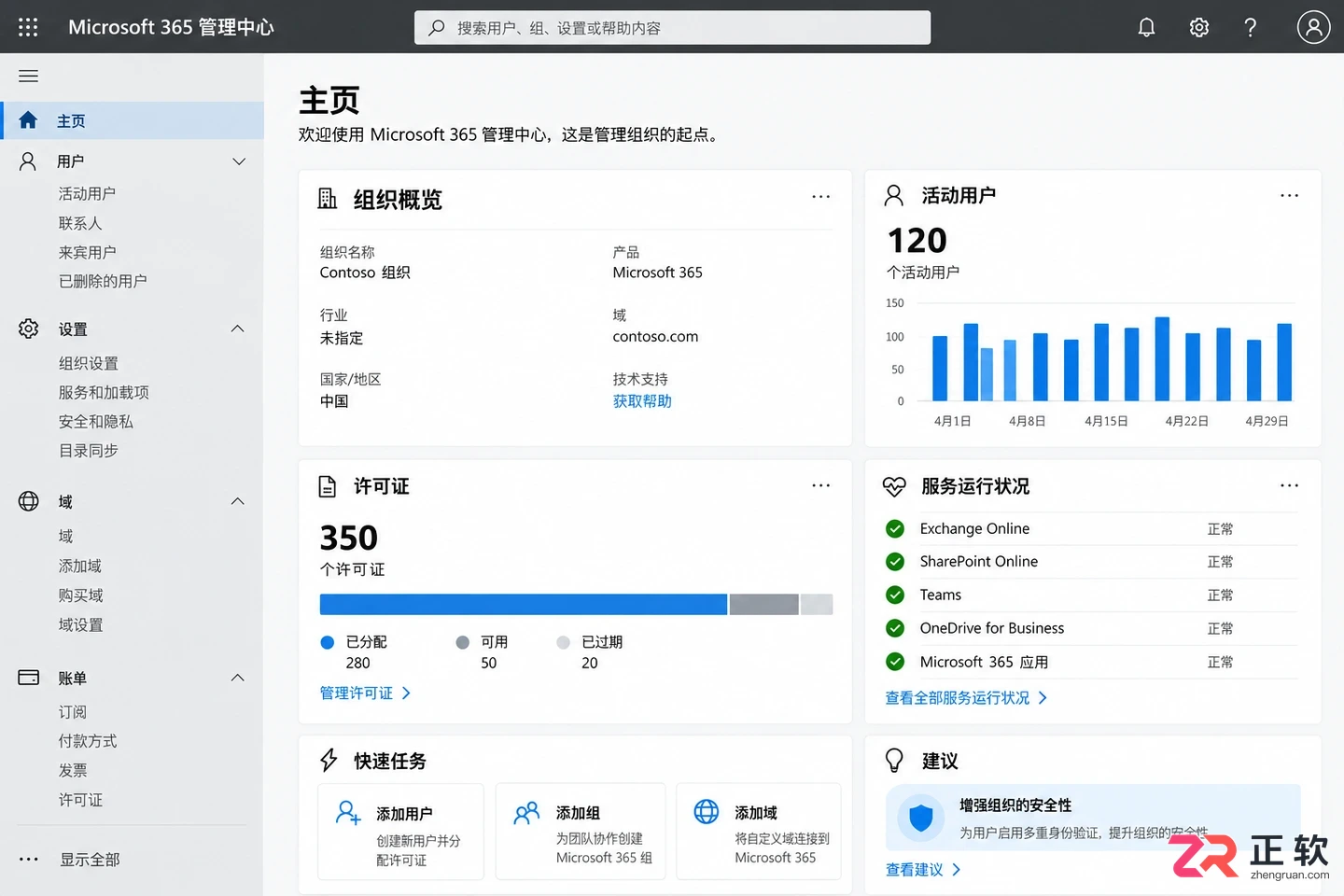Click the OneDrive for Business row
The image size is (1344, 896).
pyautogui.click(x=1090, y=628)
